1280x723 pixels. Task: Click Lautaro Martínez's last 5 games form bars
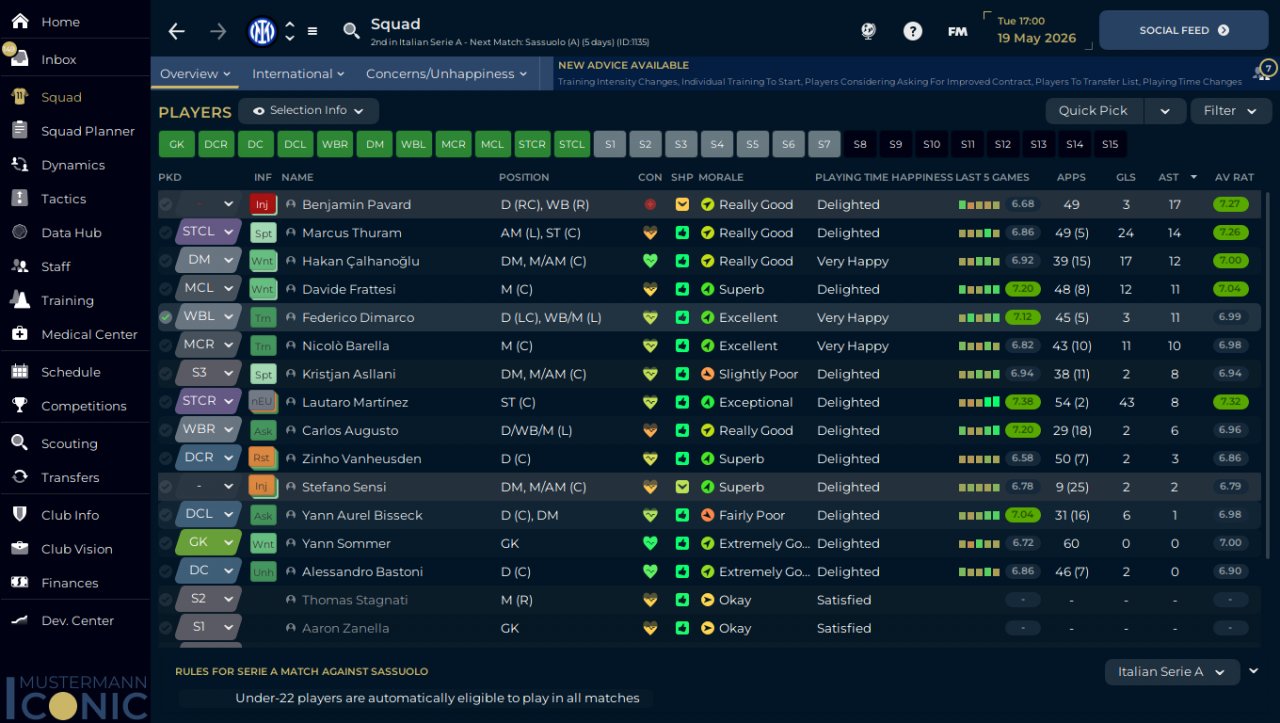(979, 402)
